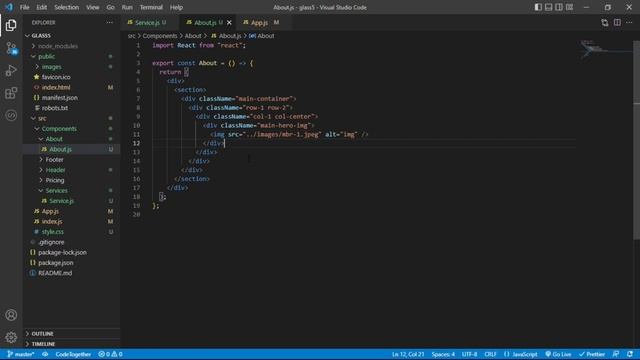The width and height of the screenshot is (640, 360).
Task: Open the Terminal menu
Action: point(151,7)
